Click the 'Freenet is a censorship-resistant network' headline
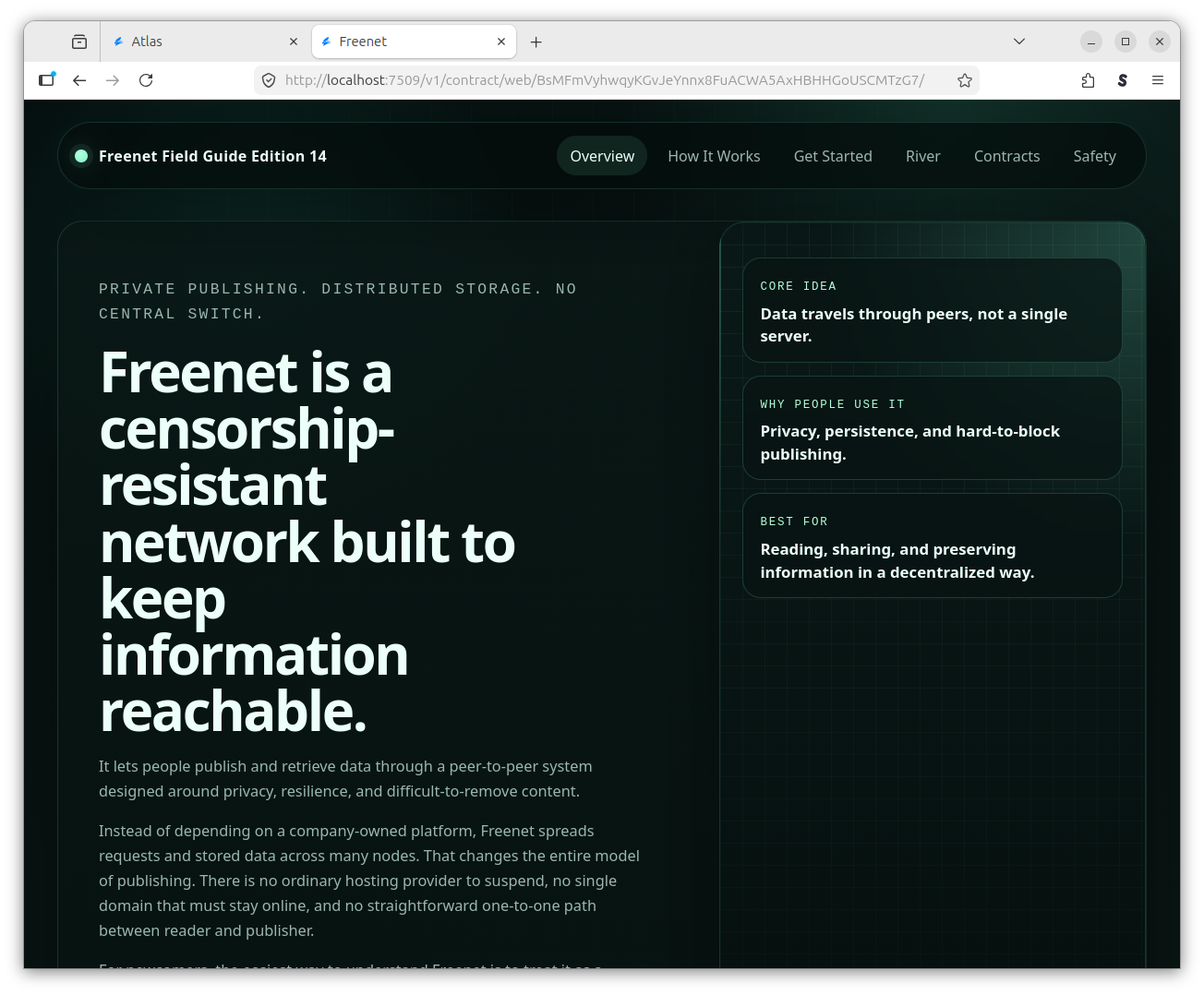The image size is (1204, 995). [x=307, y=542]
